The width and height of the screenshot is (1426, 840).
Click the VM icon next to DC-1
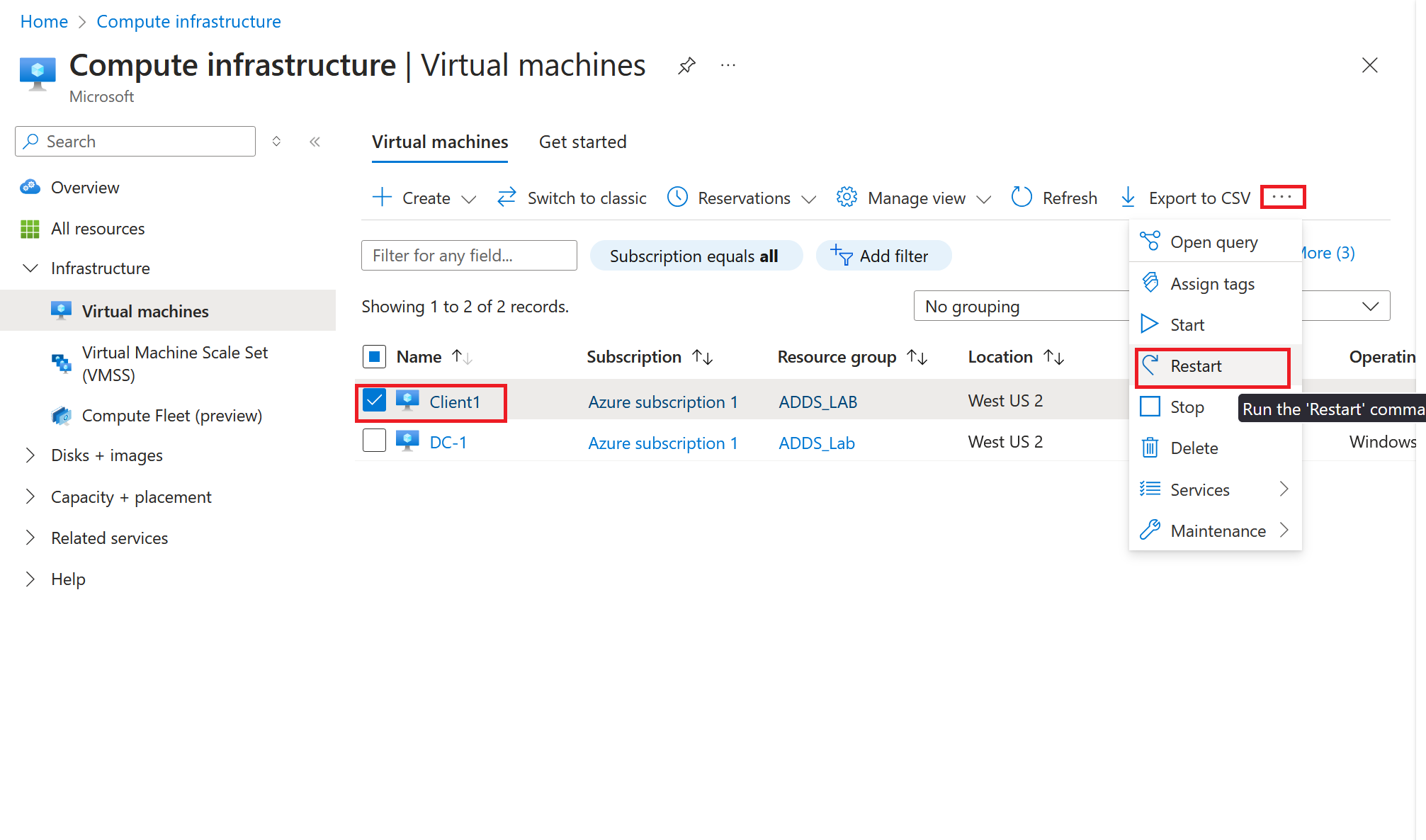click(x=407, y=441)
